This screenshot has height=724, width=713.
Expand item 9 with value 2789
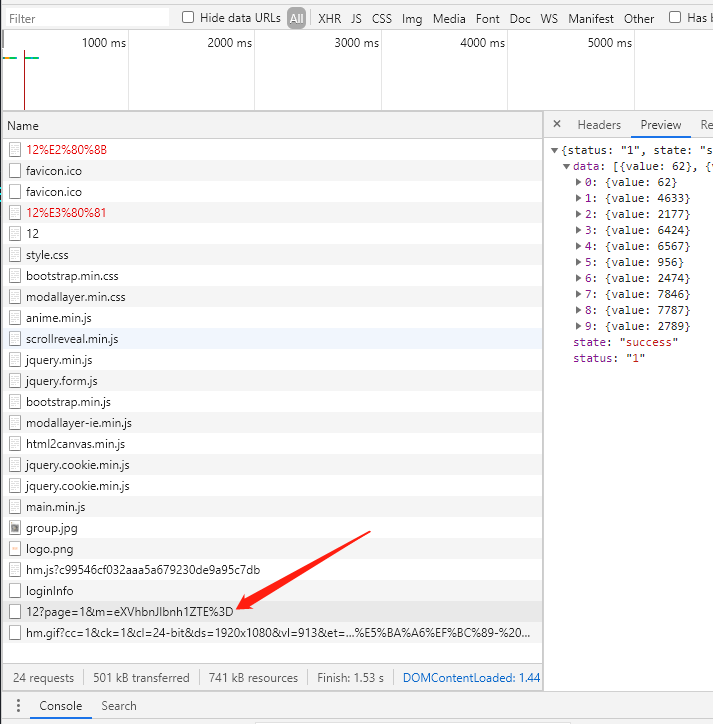tap(578, 326)
